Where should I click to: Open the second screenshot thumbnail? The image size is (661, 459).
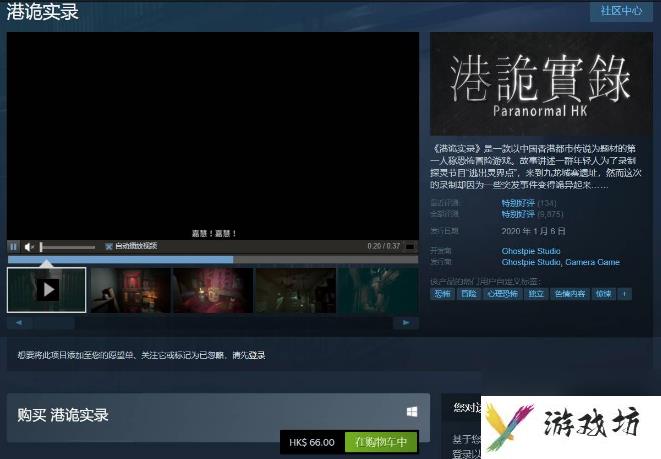[x=130, y=290]
